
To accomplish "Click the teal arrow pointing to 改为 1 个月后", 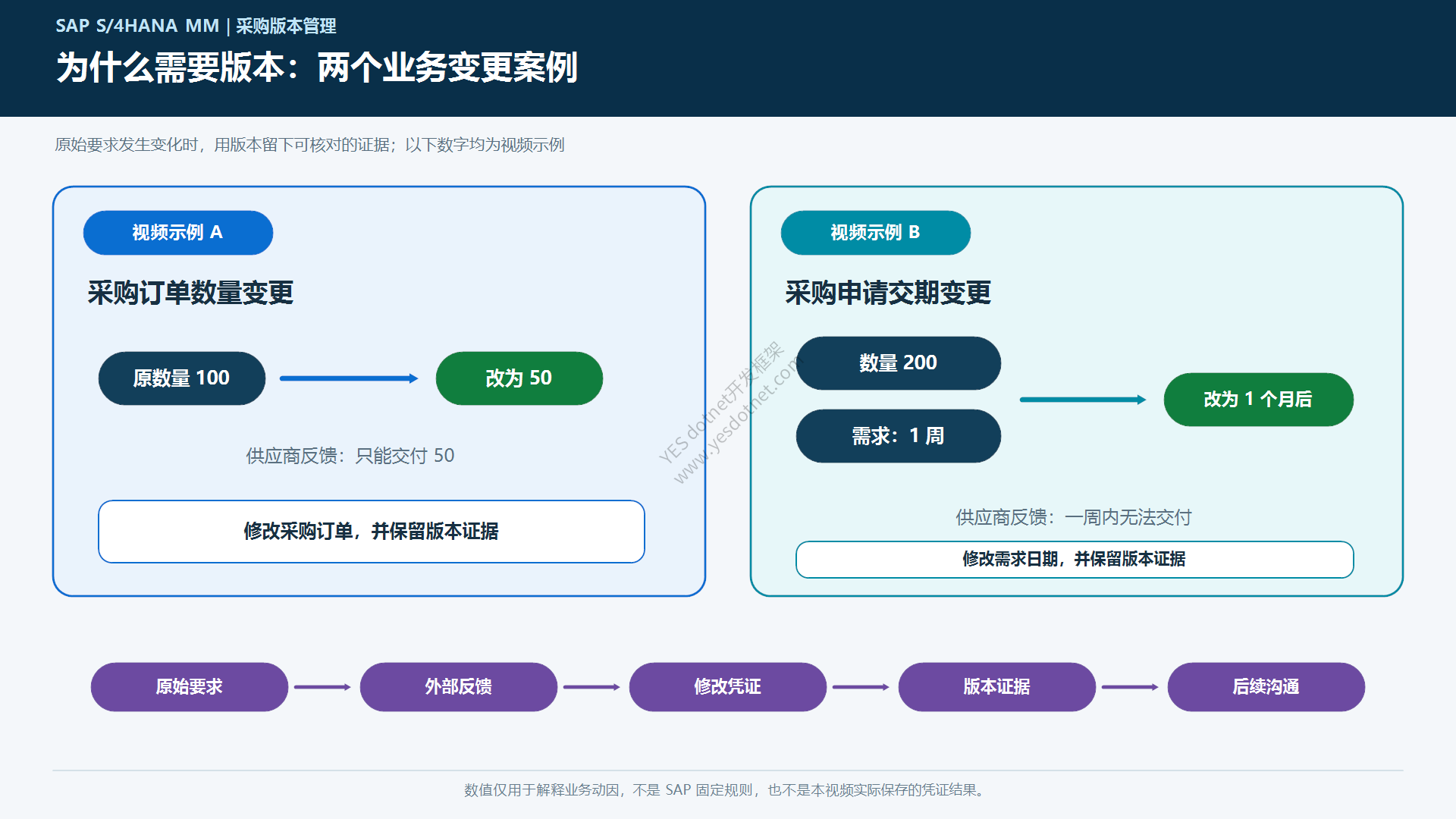I will click(x=1083, y=400).
